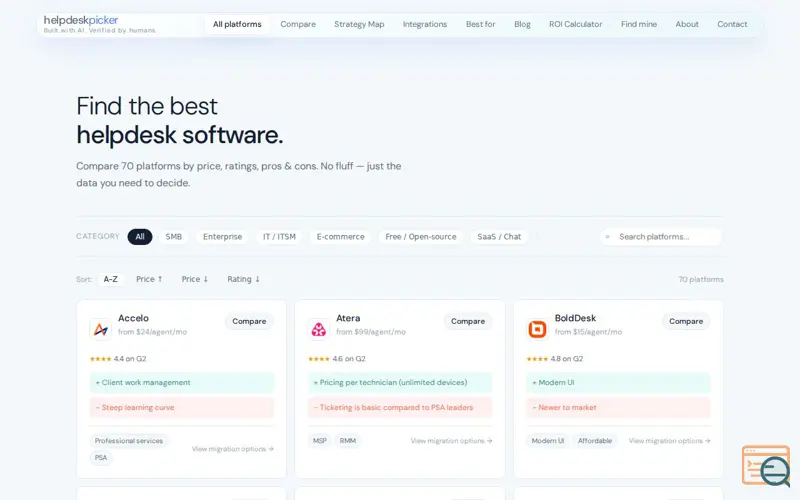Click the Modern UI tag on BoldDesk card

[x=548, y=441]
